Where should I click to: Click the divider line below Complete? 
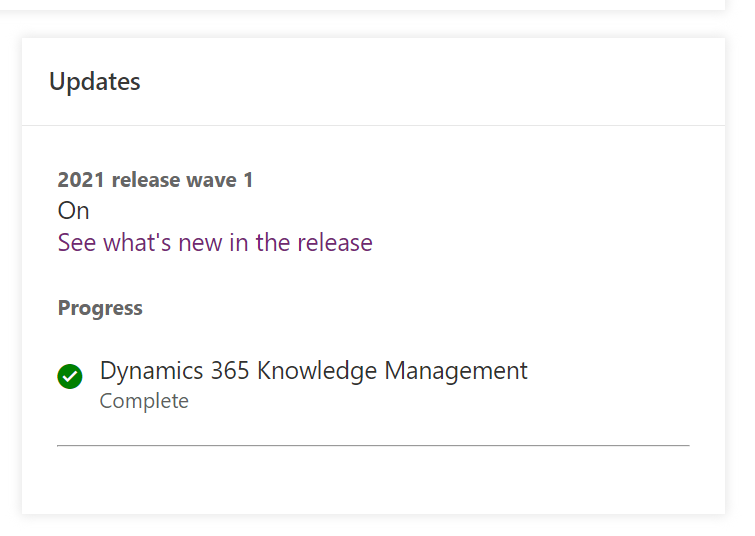(373, 445)
